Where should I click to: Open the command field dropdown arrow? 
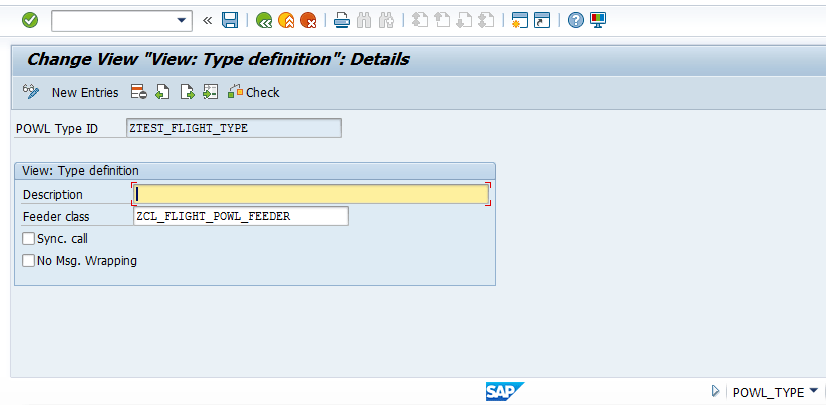pos(182,21)
